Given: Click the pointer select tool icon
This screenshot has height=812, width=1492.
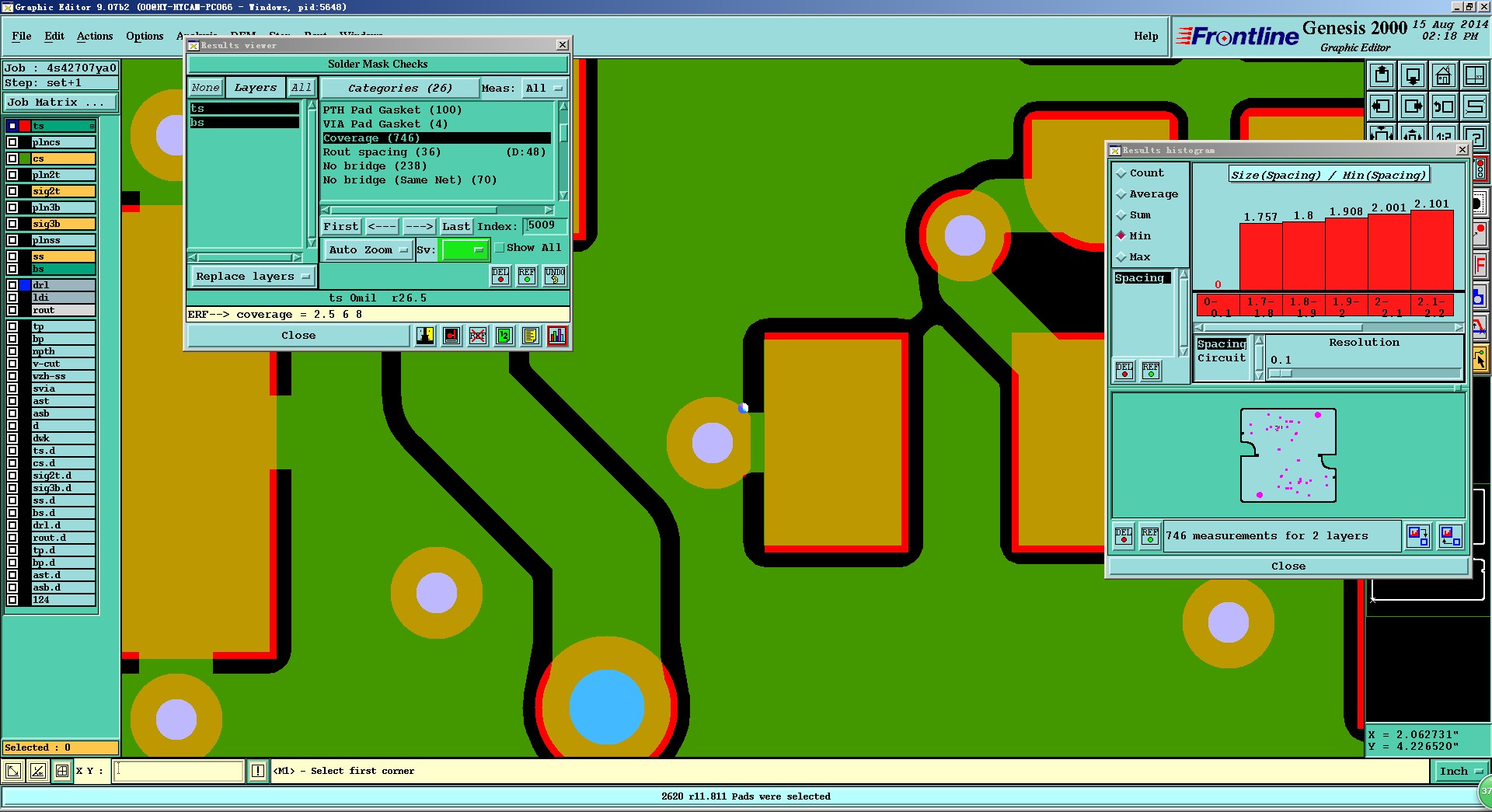Looking at the screenshot, I should pos(1480,360).
